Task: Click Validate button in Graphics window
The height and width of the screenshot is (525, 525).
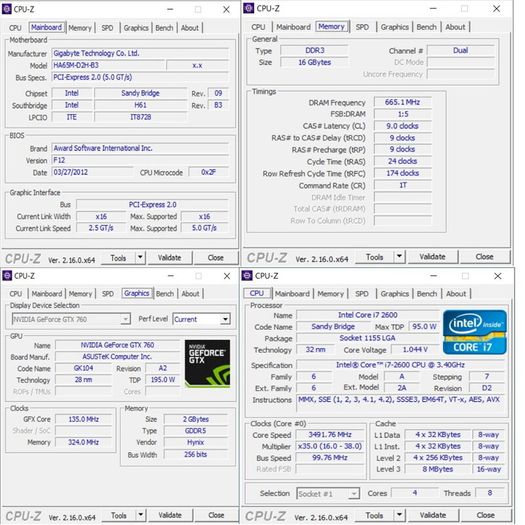Action: click(x=170, y=515)
